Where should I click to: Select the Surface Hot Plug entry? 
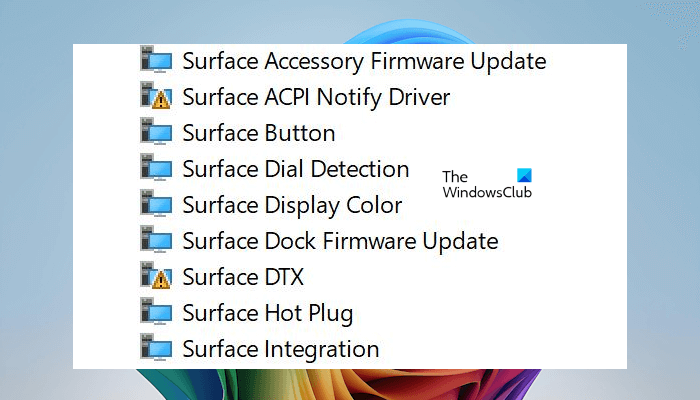pyautogui.click(x=267, y=313)
